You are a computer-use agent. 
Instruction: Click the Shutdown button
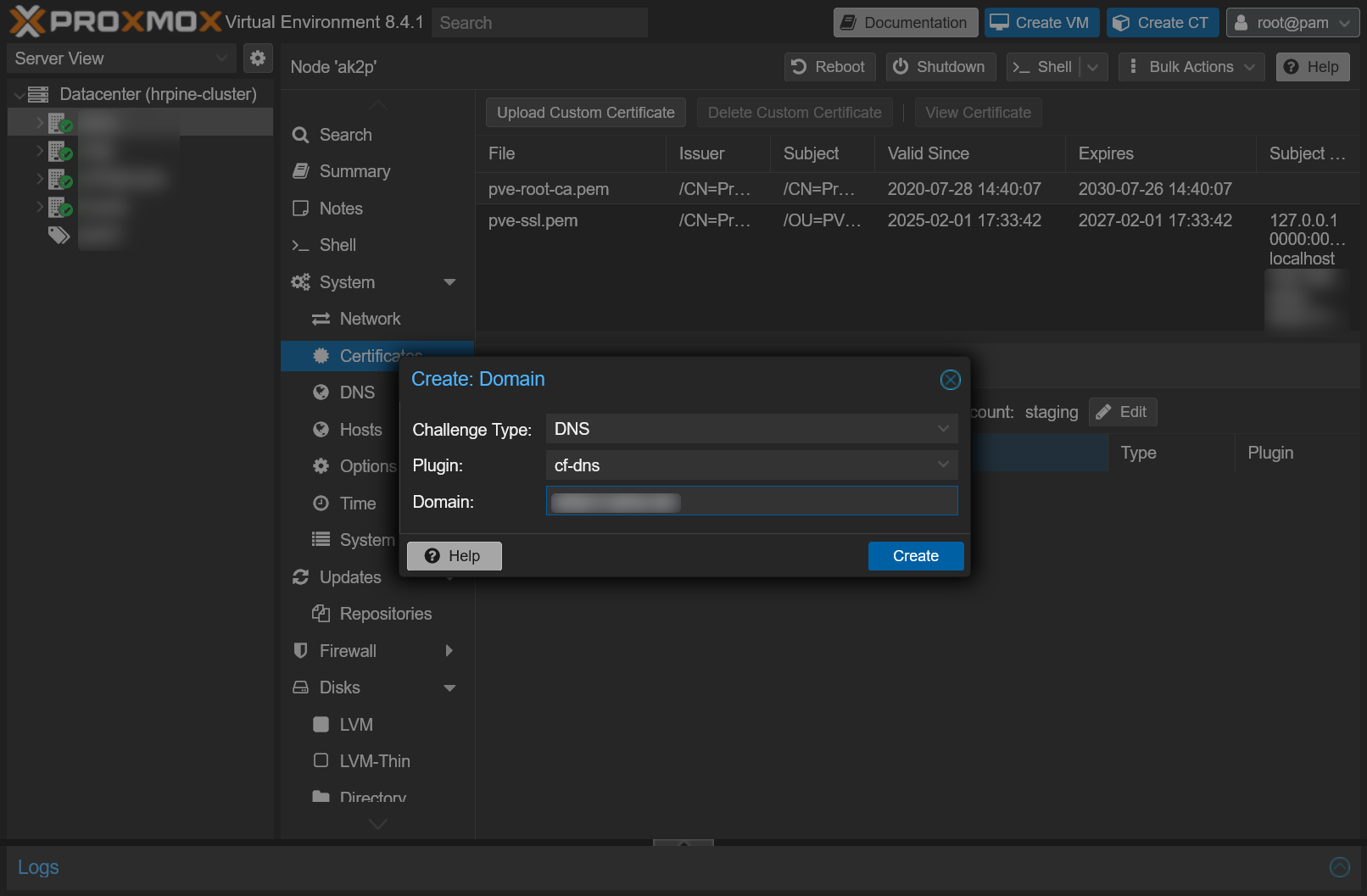point(940,67)
